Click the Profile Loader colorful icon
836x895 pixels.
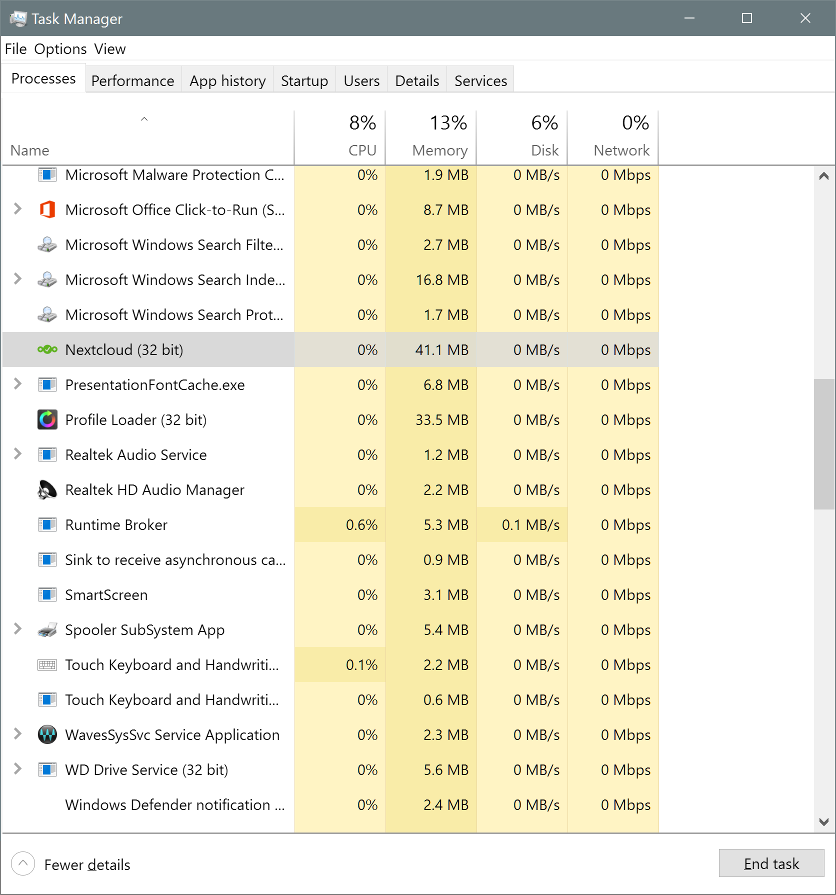point(47,420)
